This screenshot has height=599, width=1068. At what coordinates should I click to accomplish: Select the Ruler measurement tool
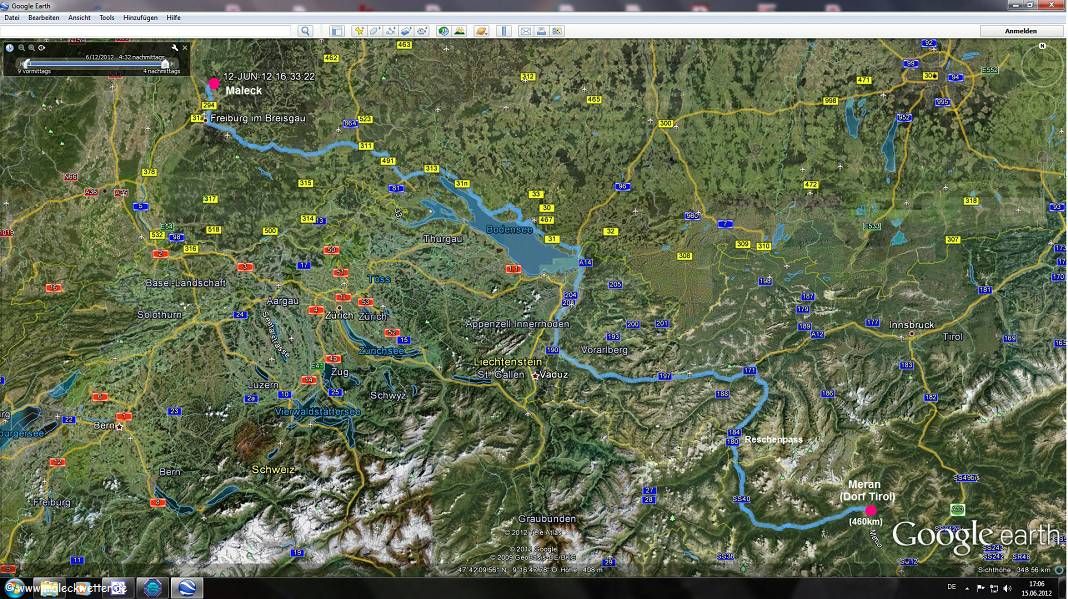click(x=503, y=31)
